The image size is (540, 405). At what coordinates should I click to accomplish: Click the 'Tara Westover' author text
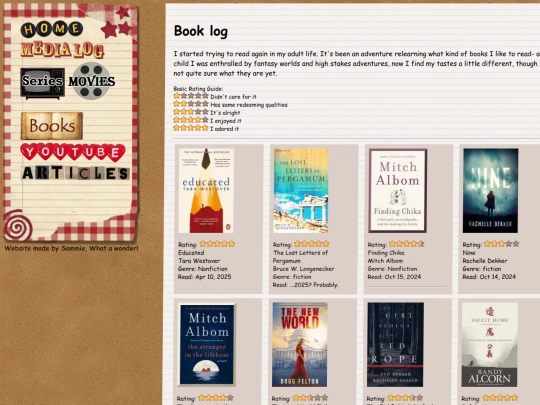[x=199, y=261]
